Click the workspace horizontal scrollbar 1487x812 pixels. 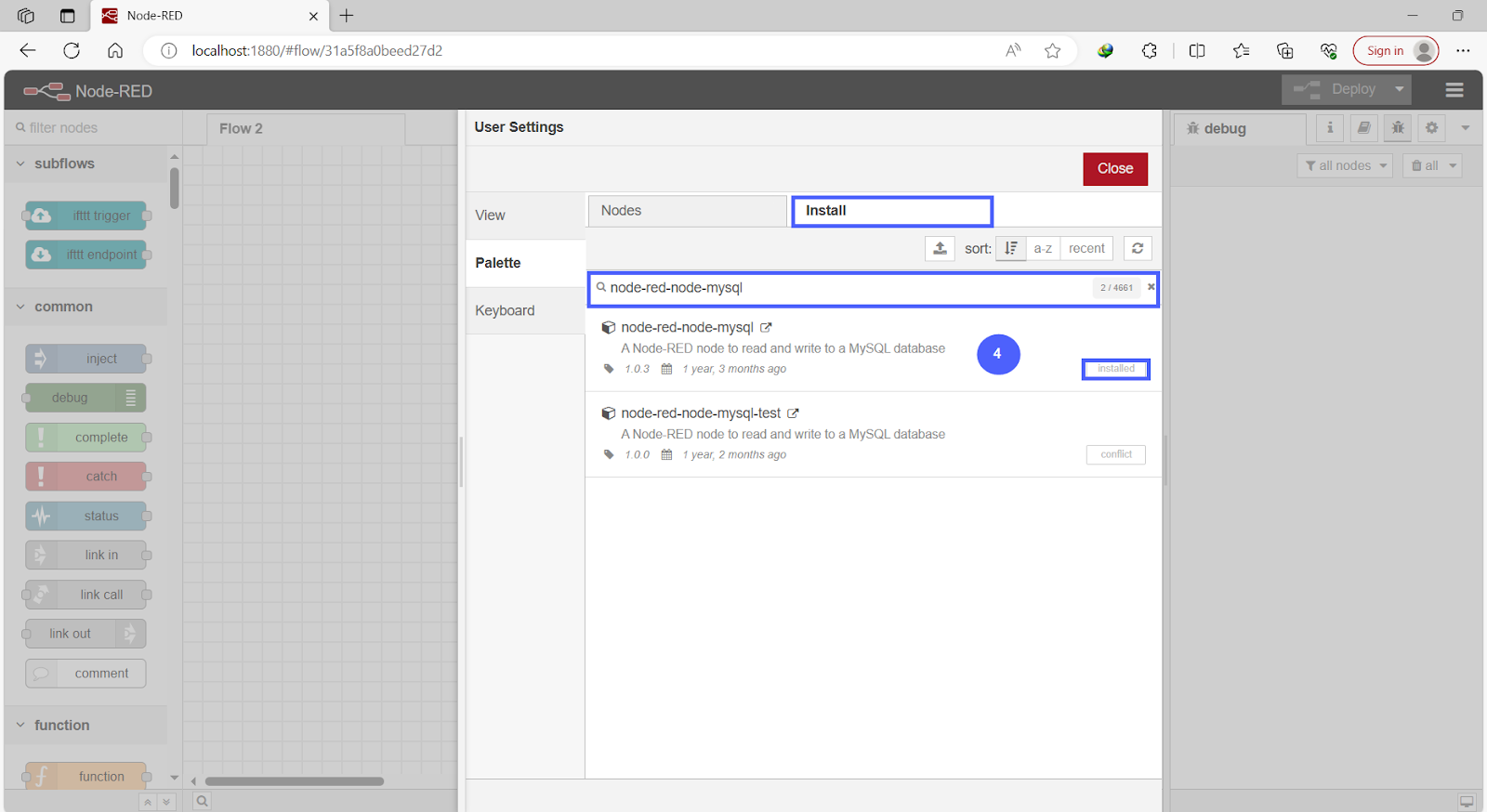[295, 781]
